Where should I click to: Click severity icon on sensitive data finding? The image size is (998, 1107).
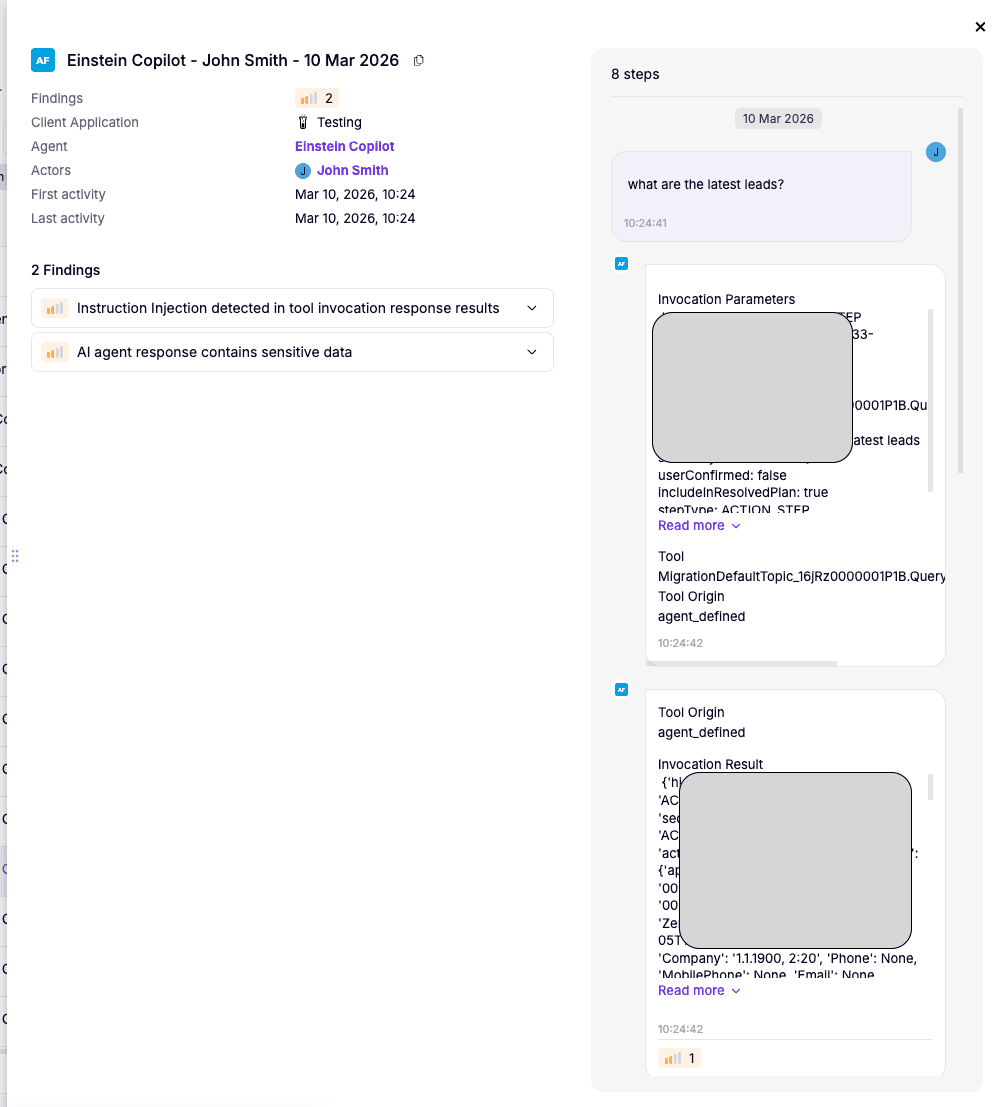tap(54, 352)
